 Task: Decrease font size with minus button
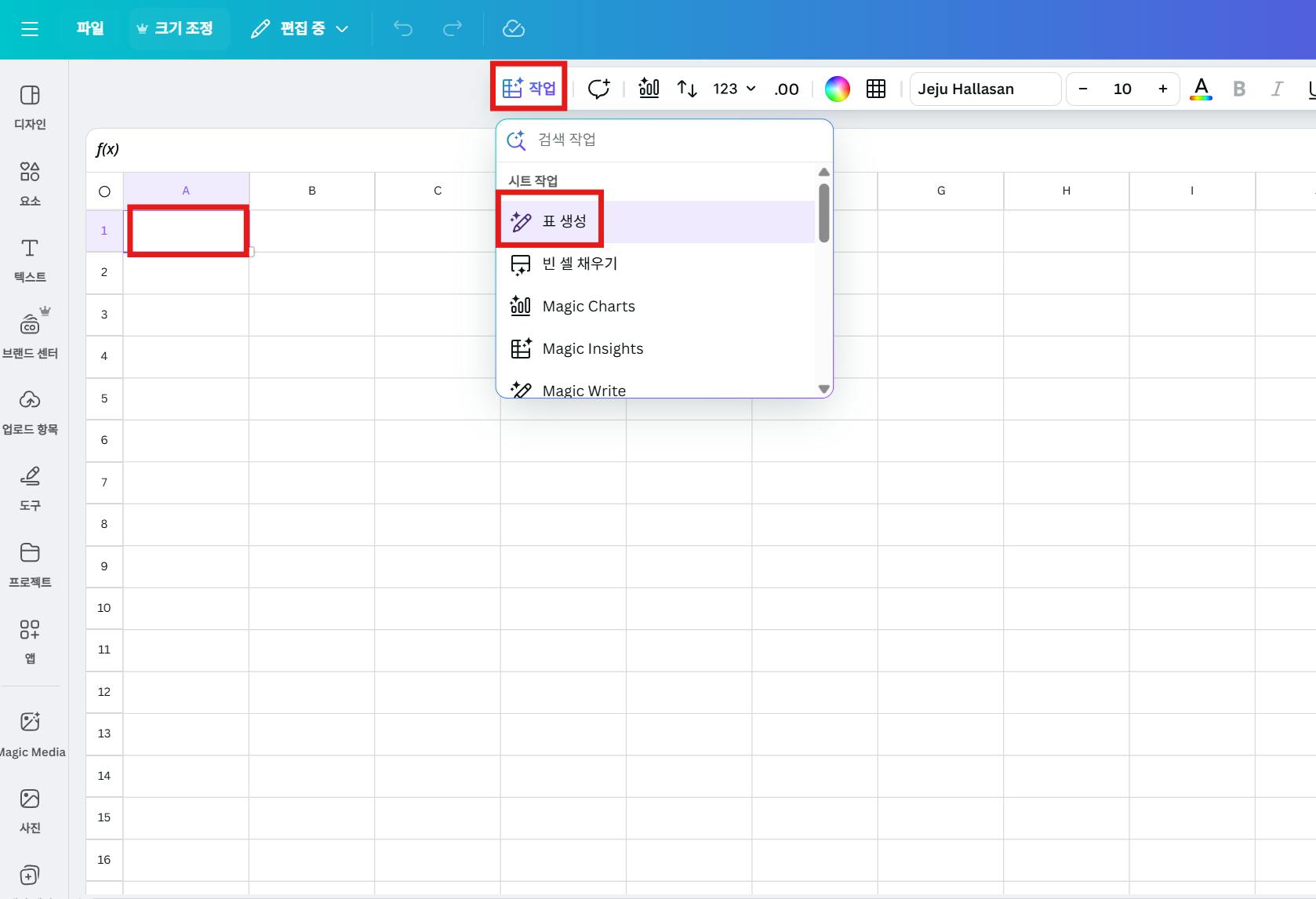(1083, 89)
